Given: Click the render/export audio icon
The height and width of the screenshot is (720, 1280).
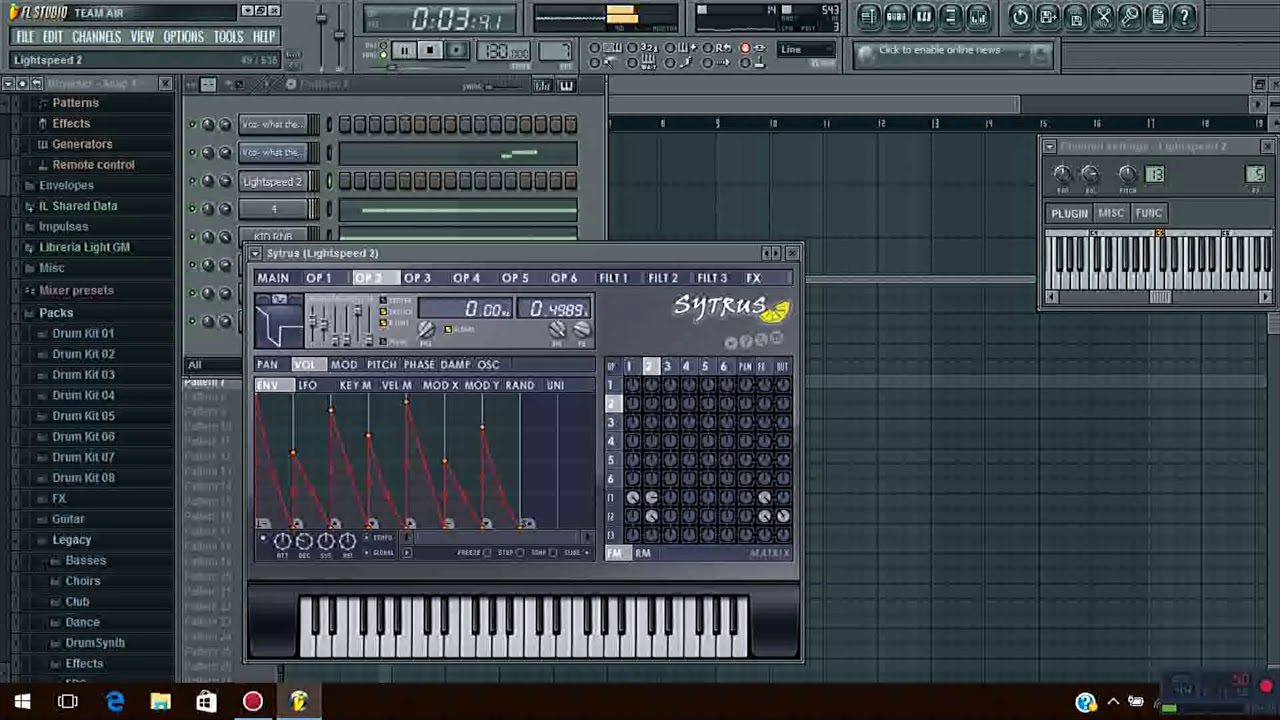Looking at the screenshot, I should point(1075,16).
